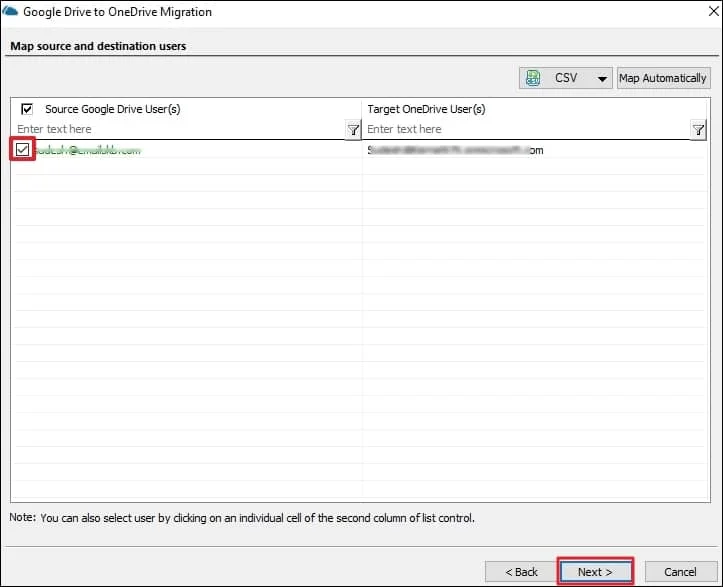This screenshot has height=587, width=723.
Task: Click the filter icon in the Source column
Action: [x=353, y=130]
